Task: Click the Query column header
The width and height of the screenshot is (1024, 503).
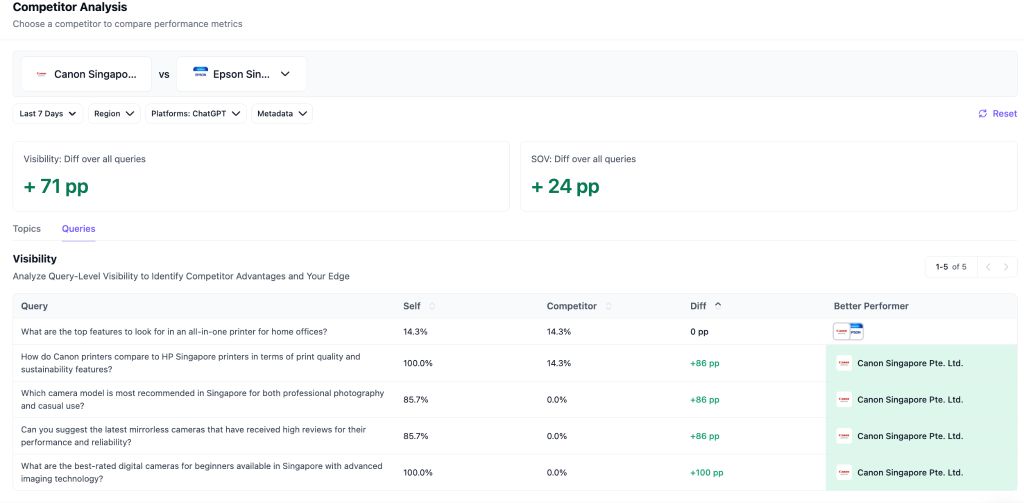Action: click(x=34, y=306)
